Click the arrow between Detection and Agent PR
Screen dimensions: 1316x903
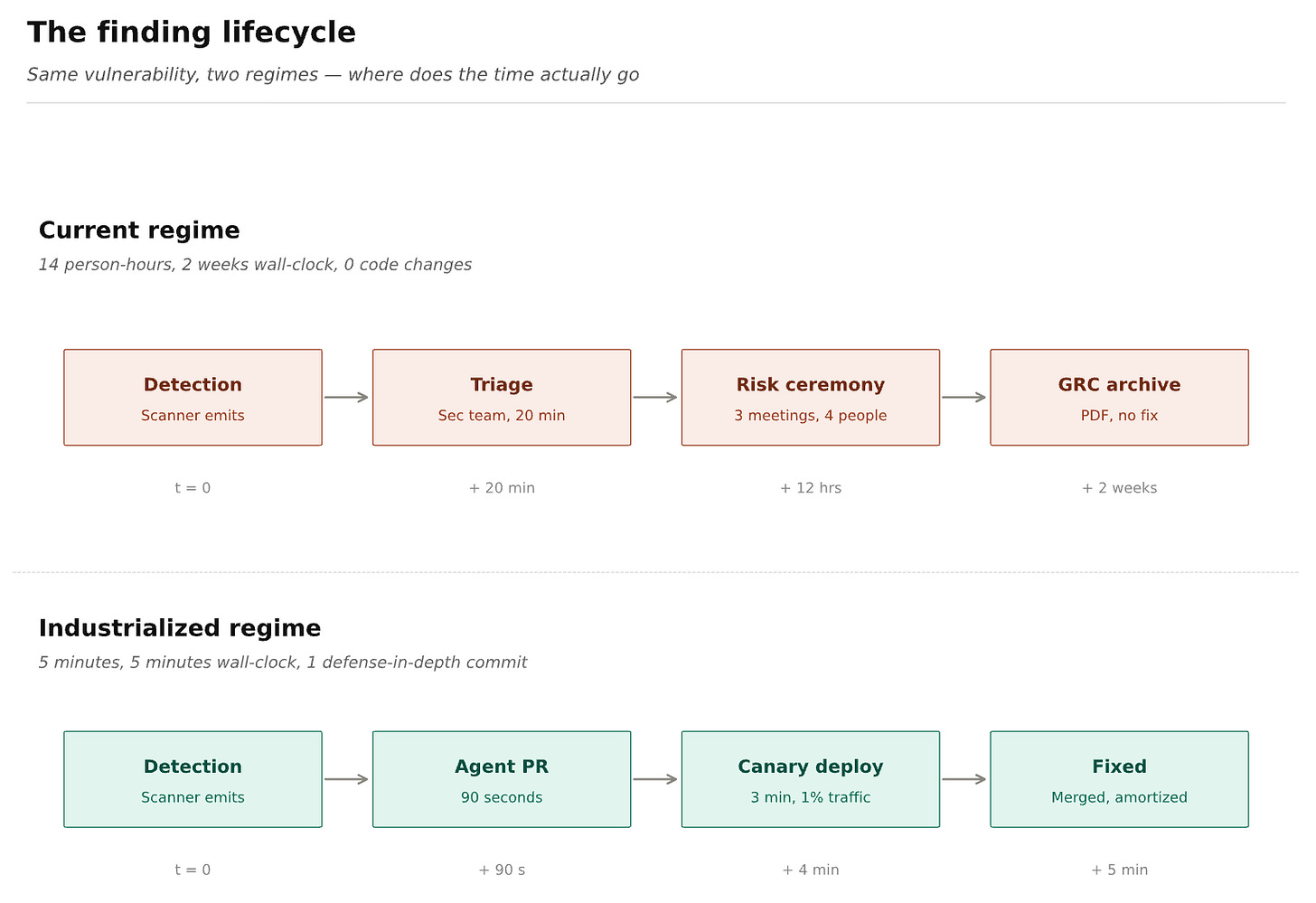(347, 779)
